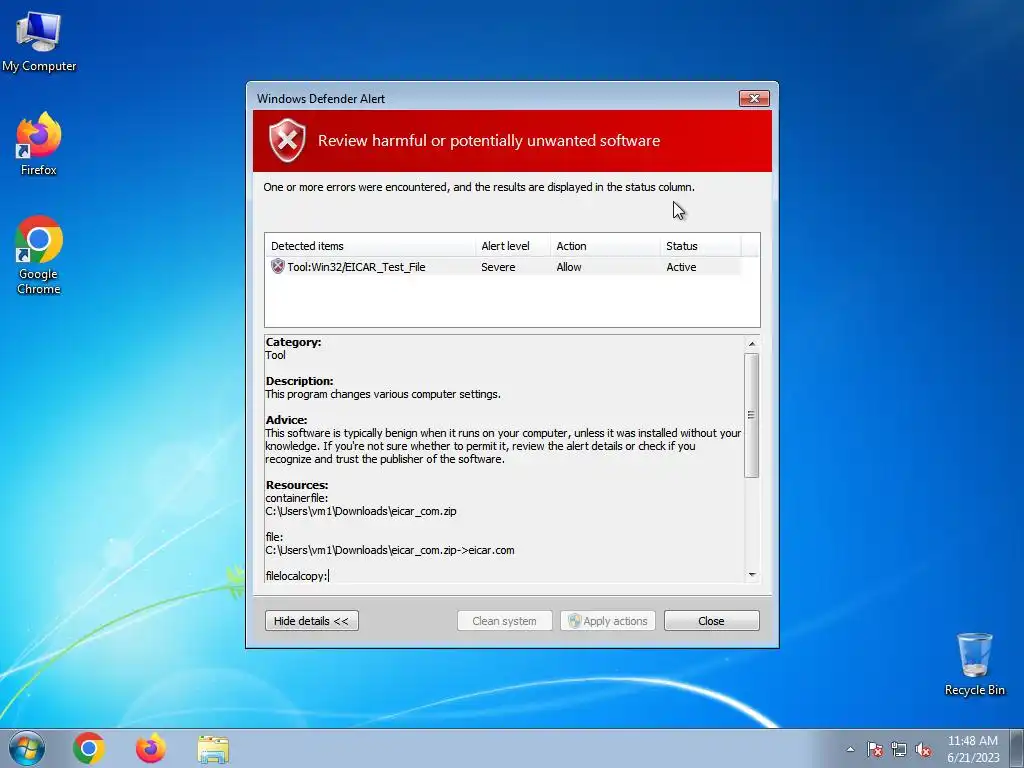This screenshot has height=768, width=1024.
Task: Open the Action Center flag tray icon
Action: click(874, 749)
